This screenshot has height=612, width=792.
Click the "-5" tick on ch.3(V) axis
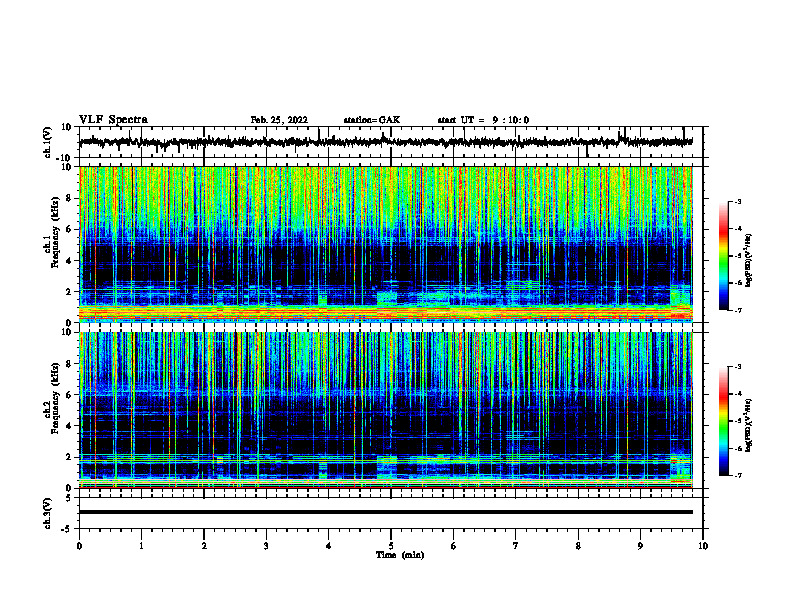tap(68, 529)
